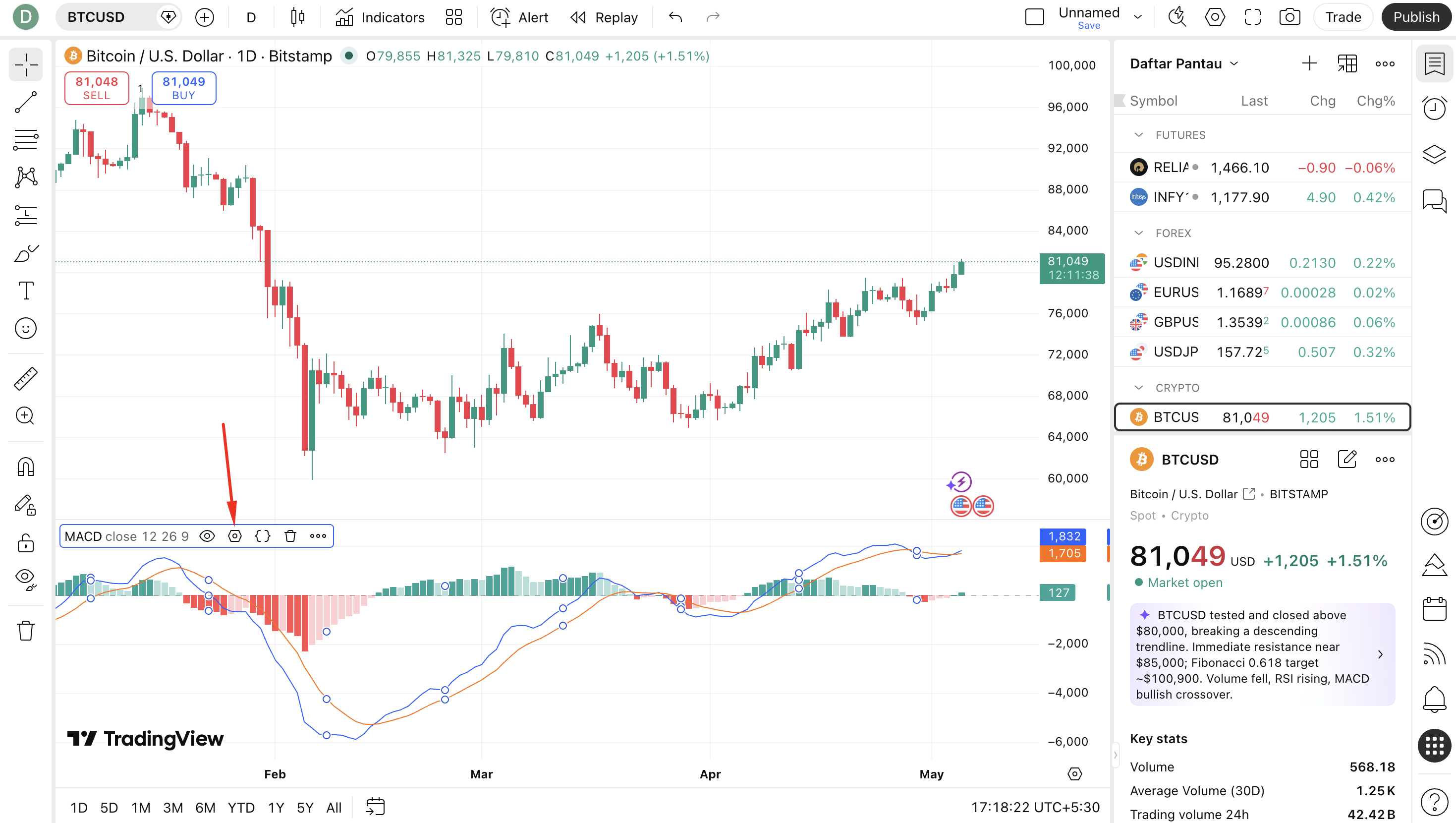
Task: Create a new Alert
Action: click(x=519, y=17)
